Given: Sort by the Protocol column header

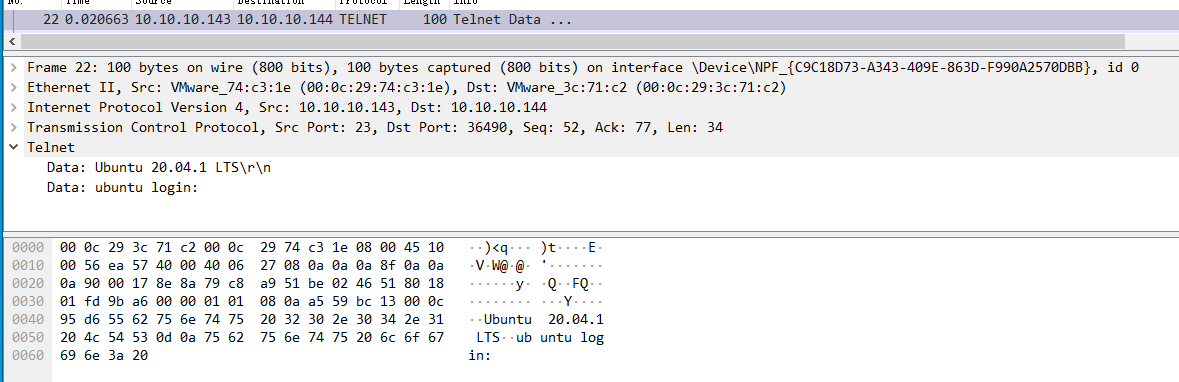Looking at the screenshot, I should coord(365,3).
